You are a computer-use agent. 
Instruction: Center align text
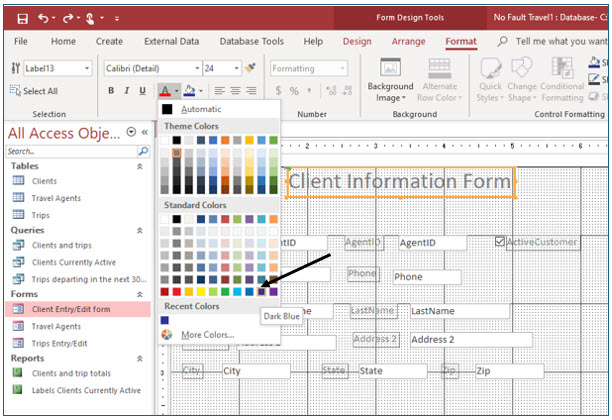235,91
